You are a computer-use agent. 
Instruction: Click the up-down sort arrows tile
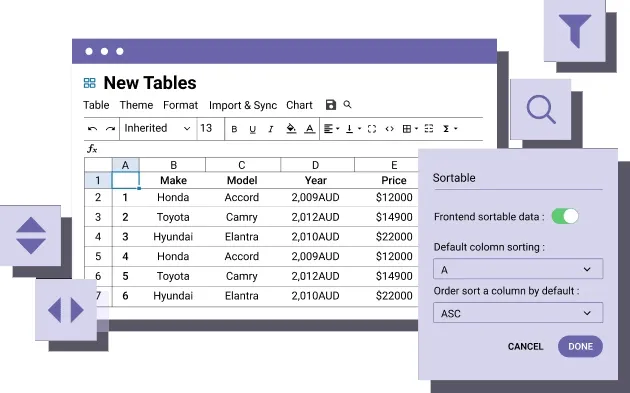(x=31, y=235)
